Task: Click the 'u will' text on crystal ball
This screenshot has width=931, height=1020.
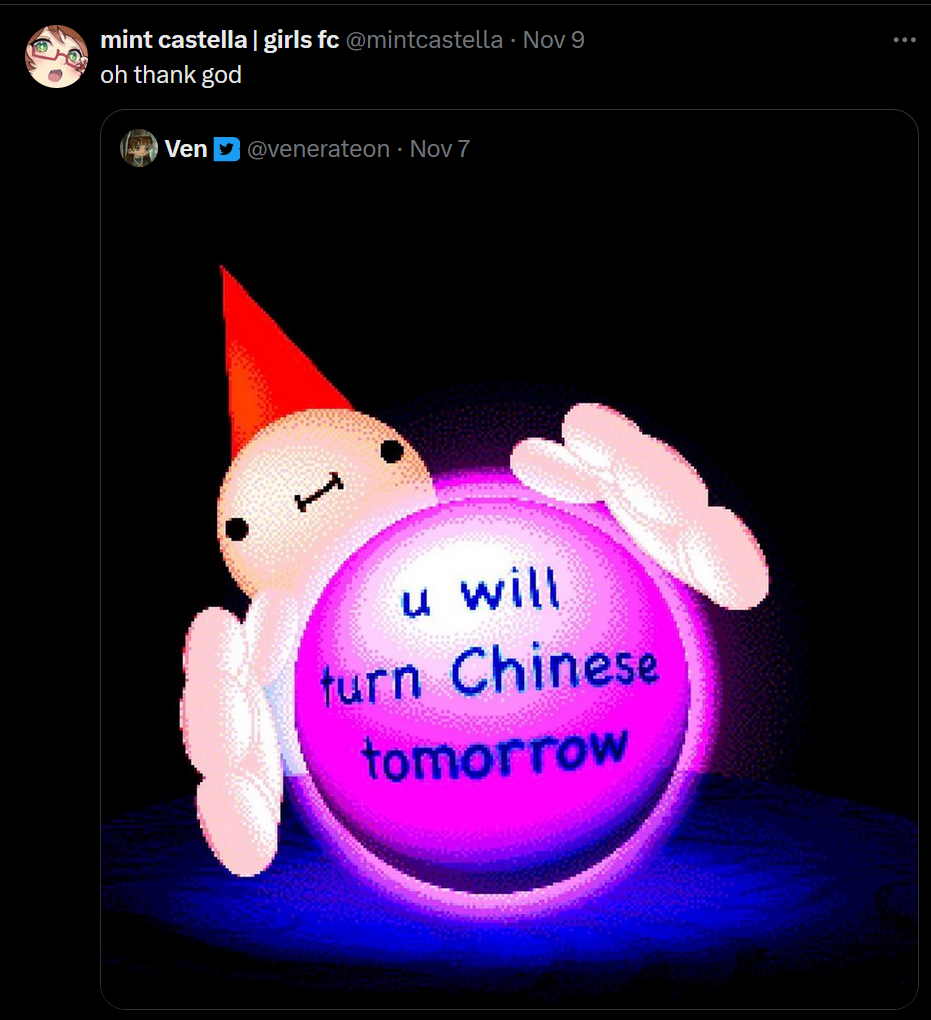Action: (480, 591)
